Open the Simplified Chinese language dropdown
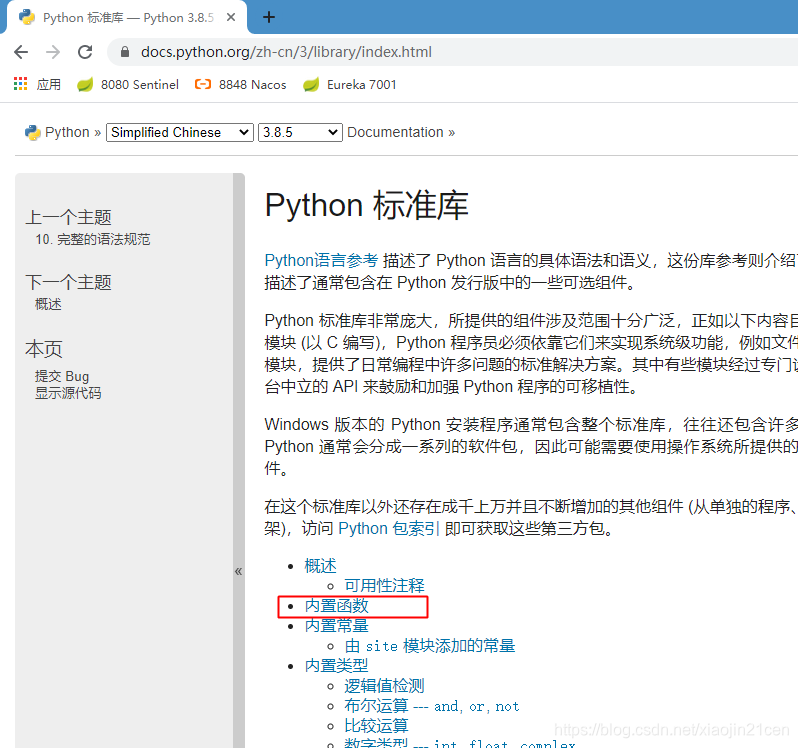Viewport: 798px width, 748px height. coord(180,132)
